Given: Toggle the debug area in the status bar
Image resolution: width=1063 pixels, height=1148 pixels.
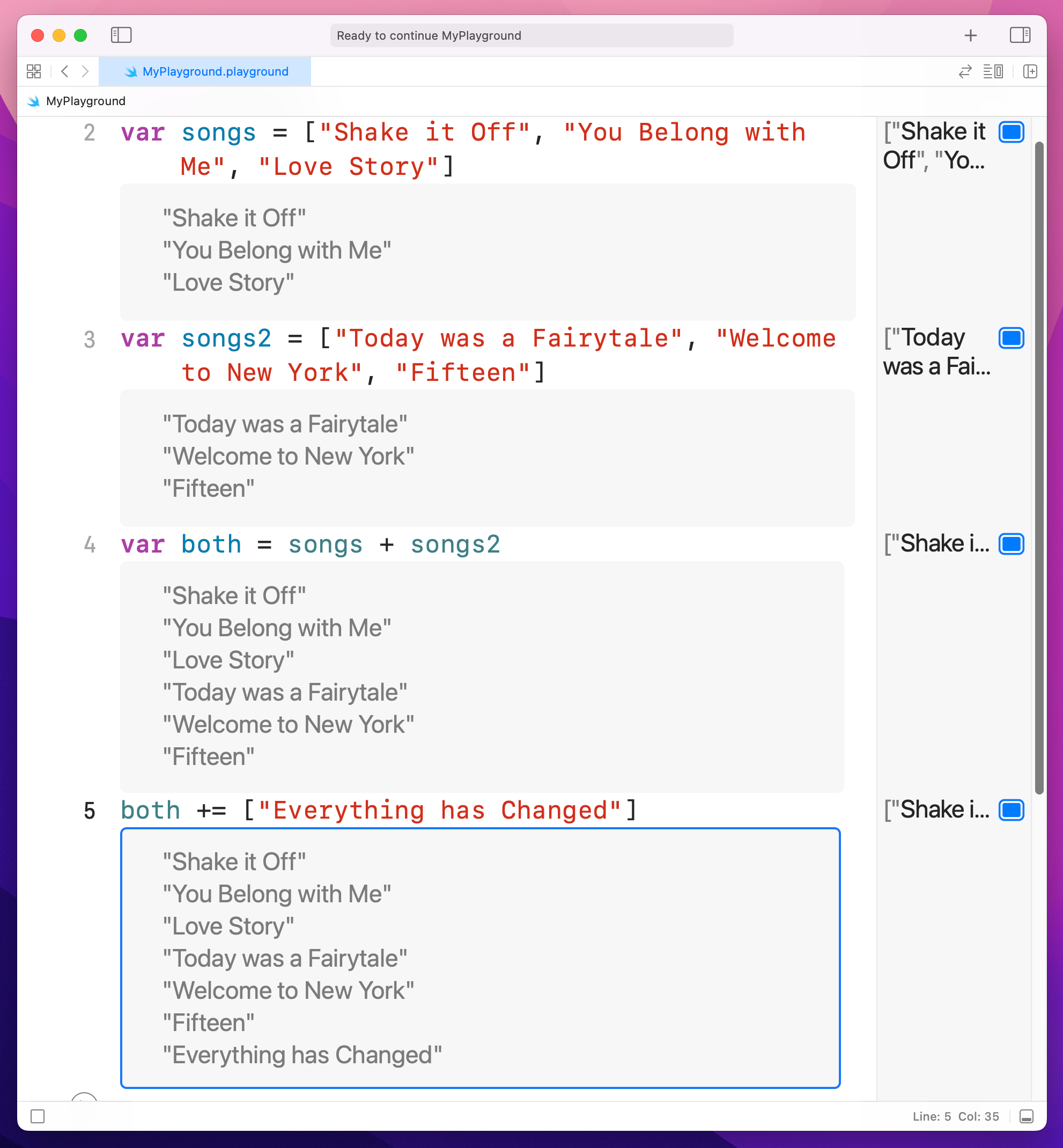Looking at the screenshot, I should (1028, 1116).
